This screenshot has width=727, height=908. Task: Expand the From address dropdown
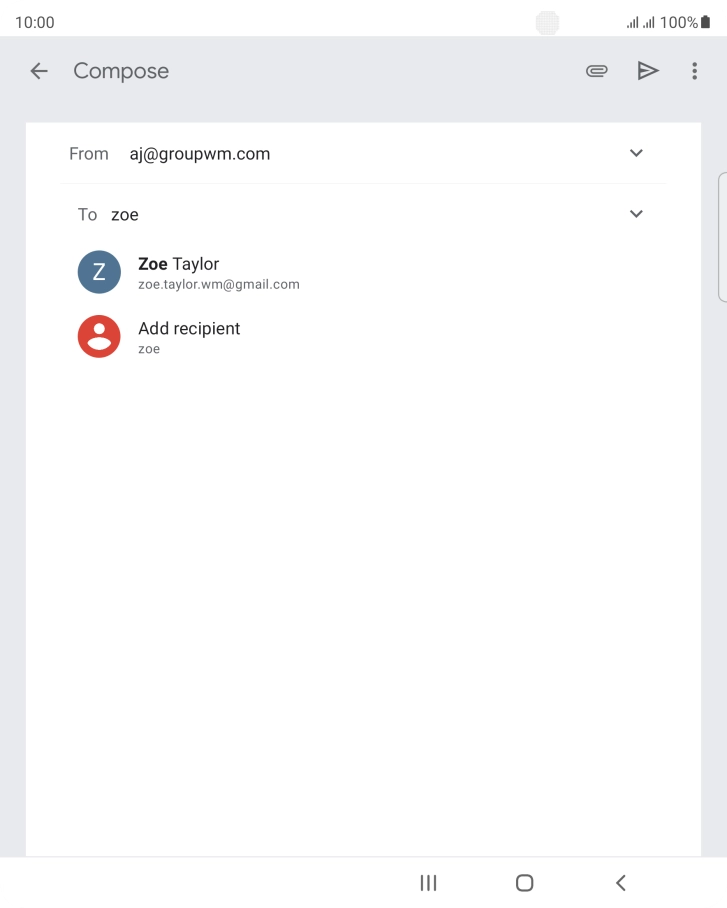[x=636, y=153]
